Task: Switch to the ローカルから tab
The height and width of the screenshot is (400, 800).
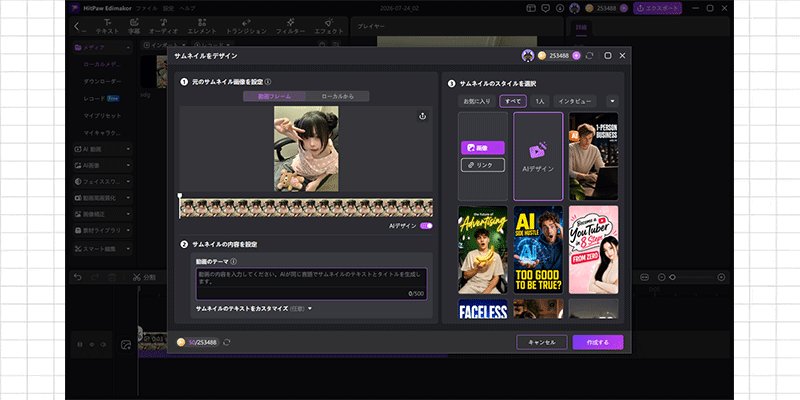Action: click(337, 96)
